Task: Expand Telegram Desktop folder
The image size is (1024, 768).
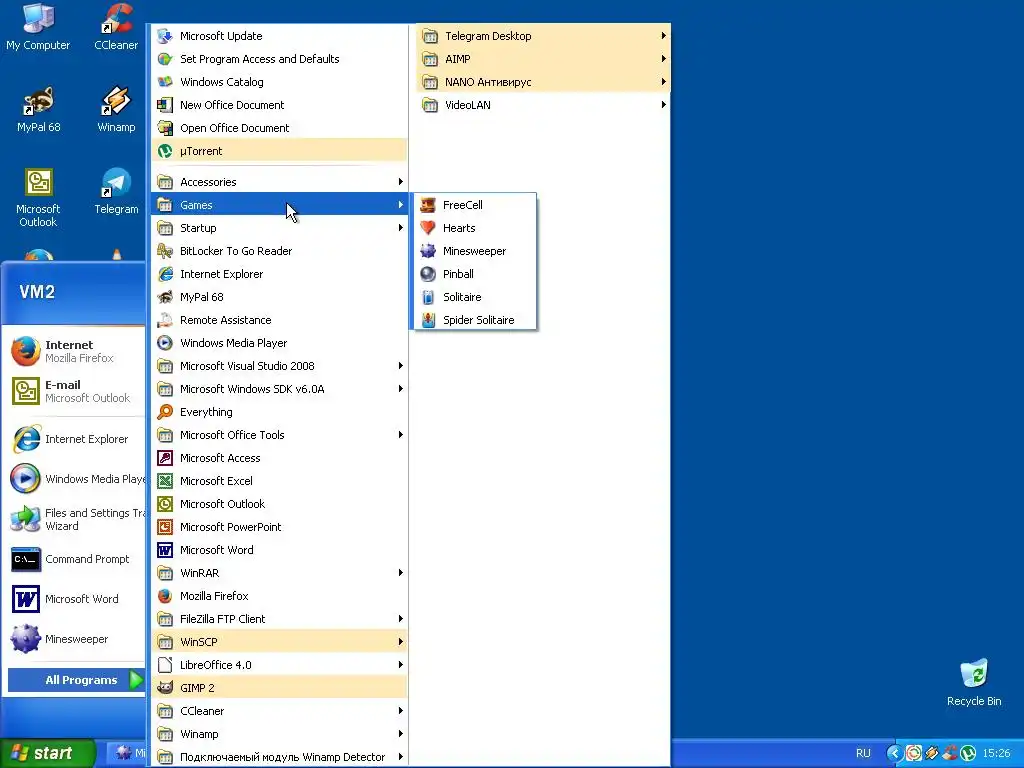Action: tap(543, 36)
